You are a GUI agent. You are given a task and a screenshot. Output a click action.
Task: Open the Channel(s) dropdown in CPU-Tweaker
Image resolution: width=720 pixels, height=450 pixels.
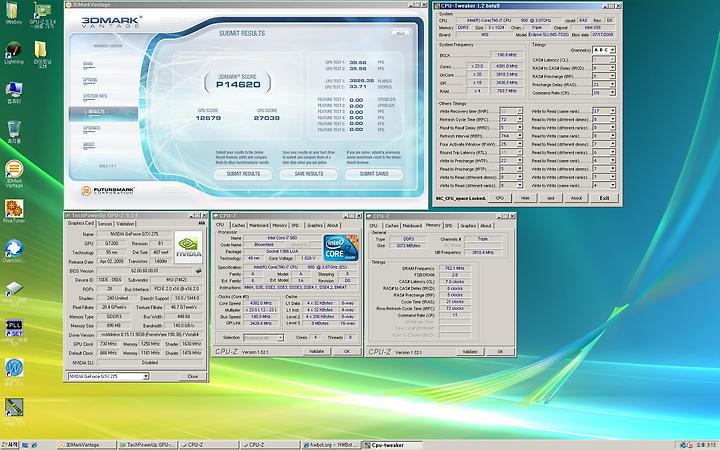pyautogui.click(x=612, y=50)
